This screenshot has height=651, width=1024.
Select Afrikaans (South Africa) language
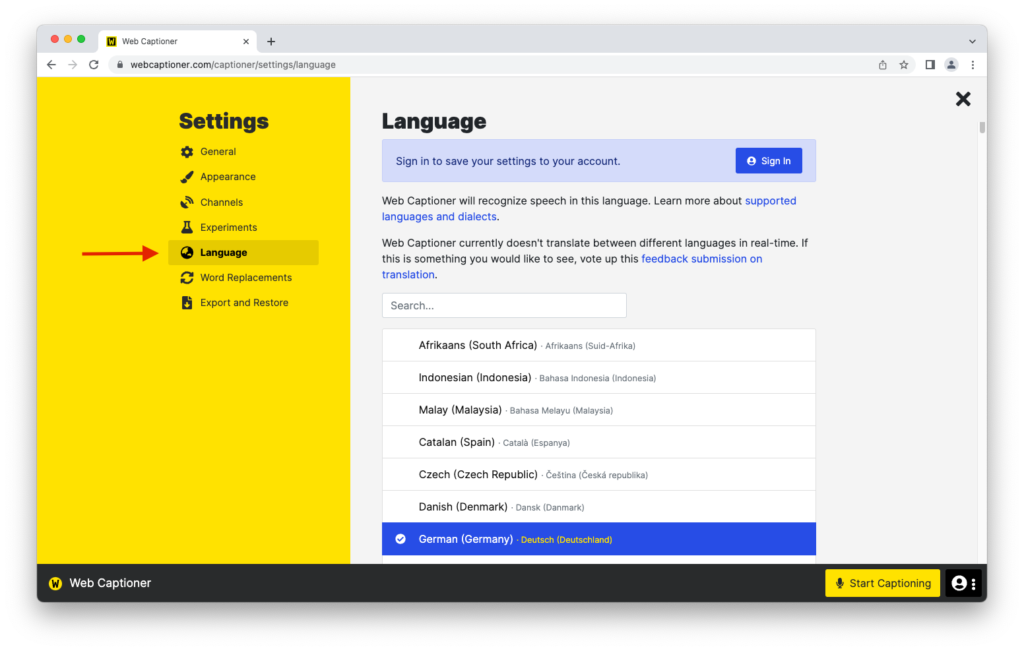pos(599,345)
